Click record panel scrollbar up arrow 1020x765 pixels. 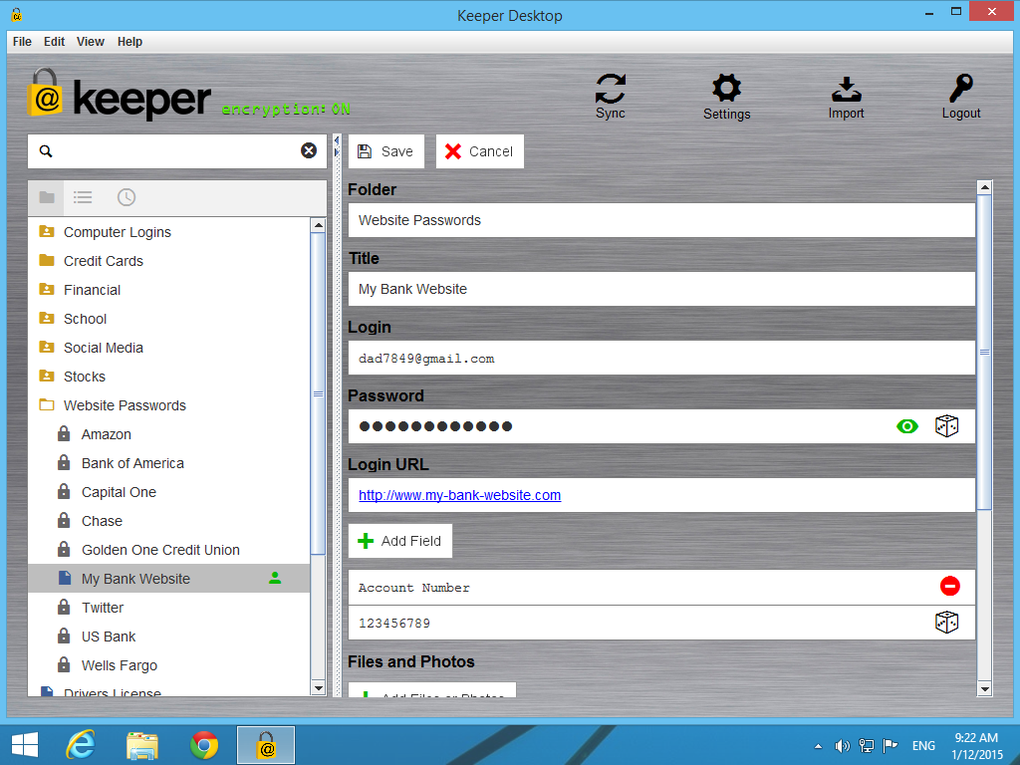click(984, 187)
